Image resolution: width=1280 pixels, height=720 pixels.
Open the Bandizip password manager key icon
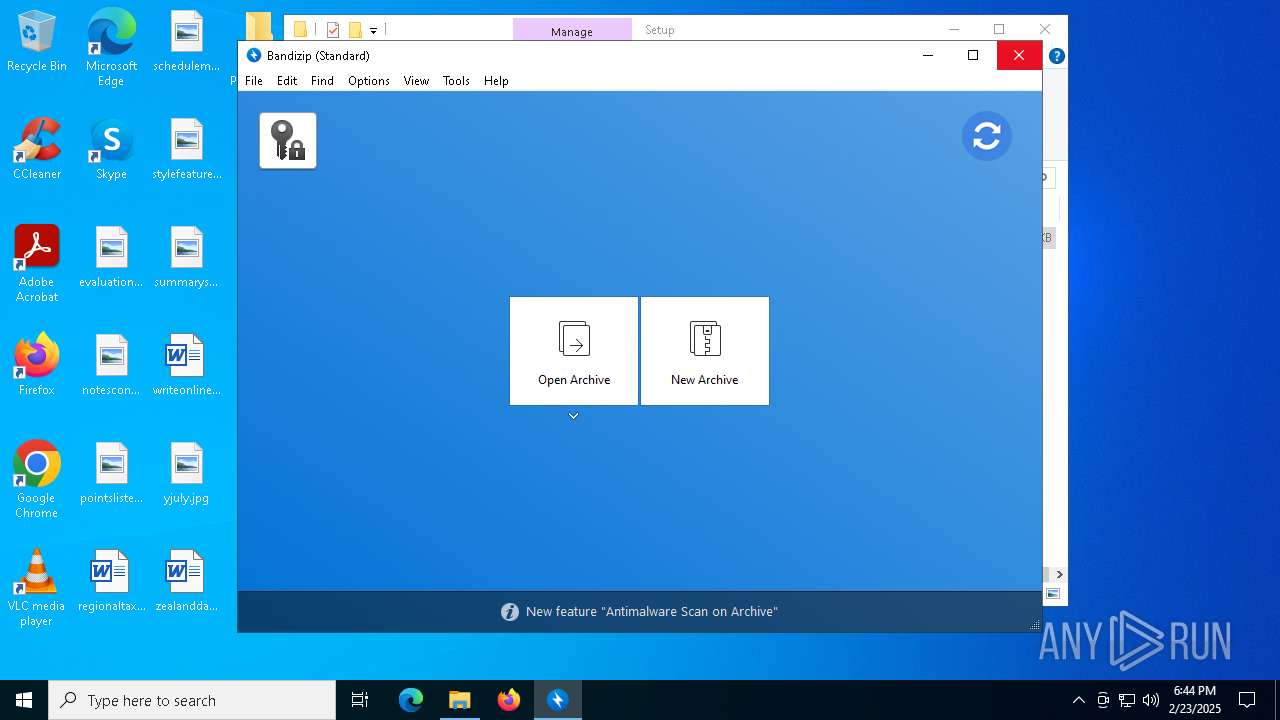(288, 140)
